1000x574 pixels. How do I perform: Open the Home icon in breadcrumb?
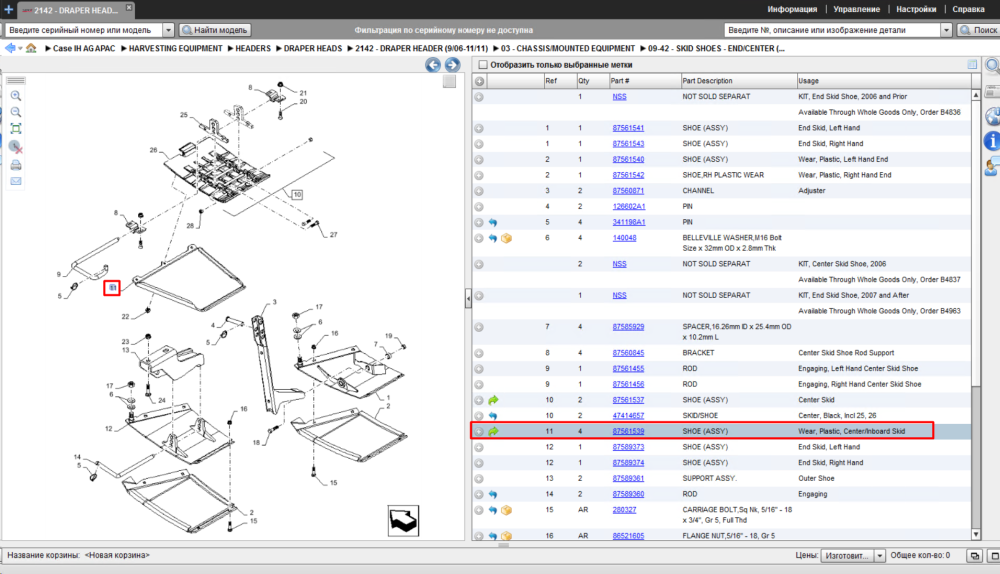[31, 48]
